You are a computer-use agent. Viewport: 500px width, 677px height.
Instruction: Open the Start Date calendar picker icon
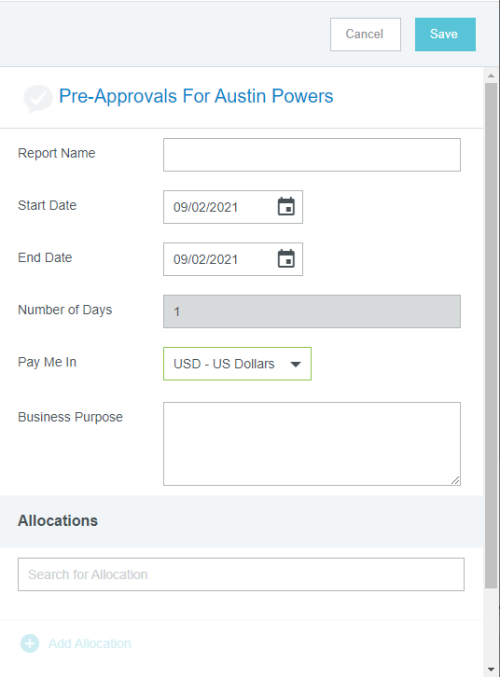click(286, 206)
